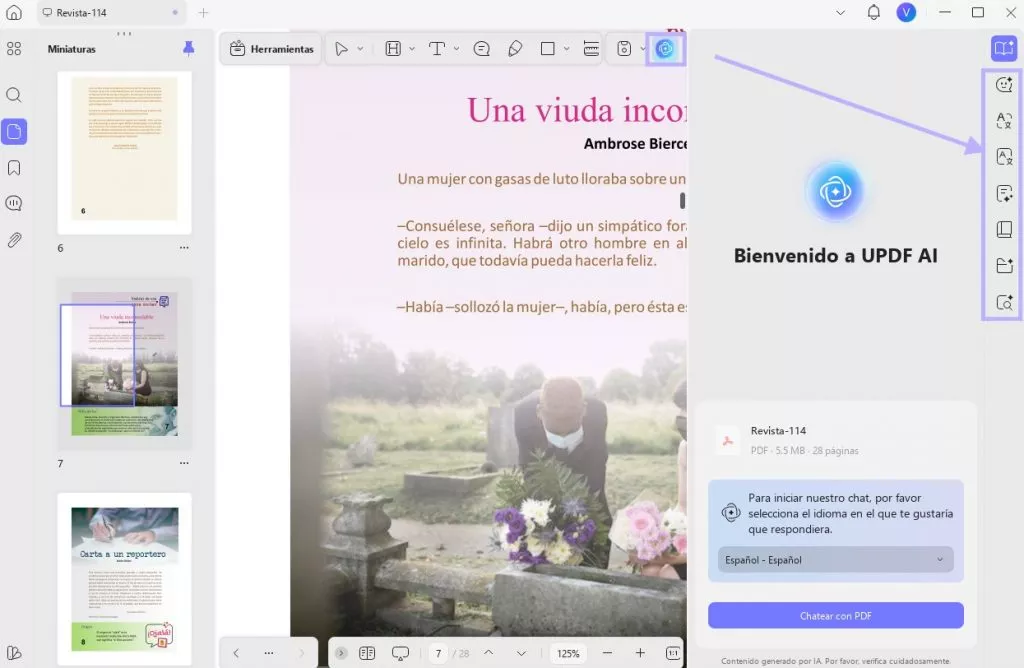Open the thumbnails grid view icon
The width and height of the screenshot is (1024, 668).
[14, 49]
